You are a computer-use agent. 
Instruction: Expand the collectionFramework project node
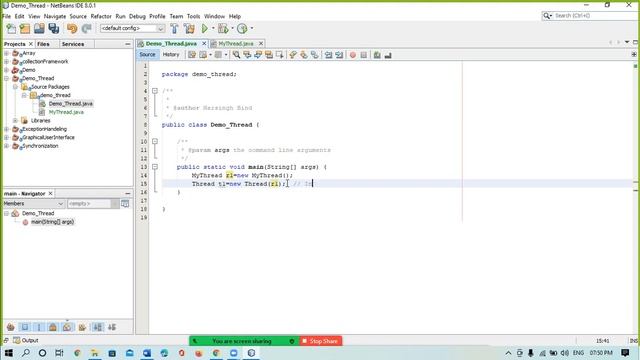coord(7,62)
